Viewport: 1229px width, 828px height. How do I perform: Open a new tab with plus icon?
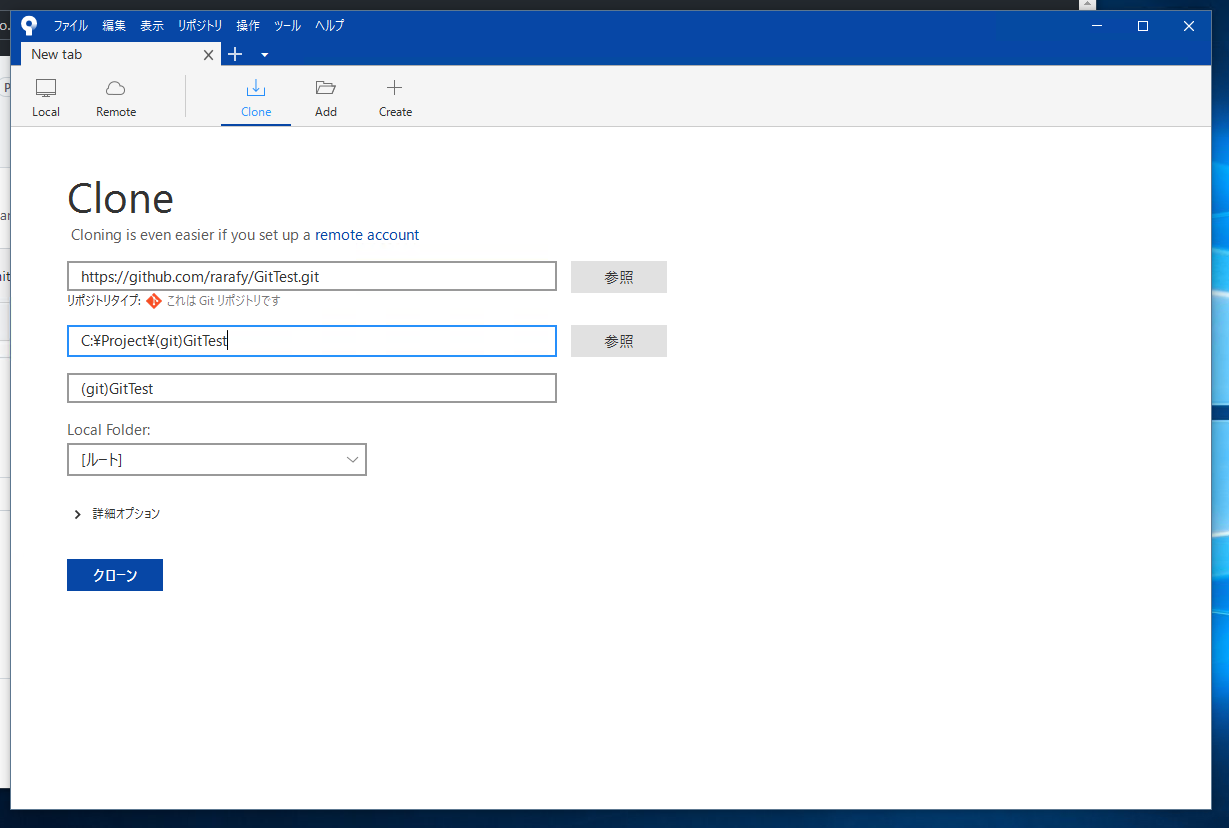tap(235, 54)
